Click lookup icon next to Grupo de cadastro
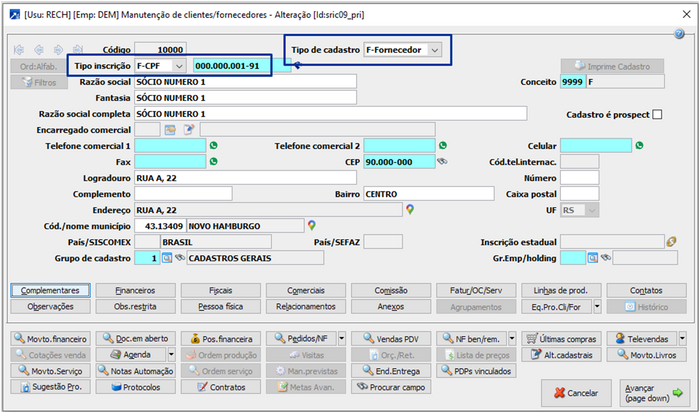 (167, 258)
